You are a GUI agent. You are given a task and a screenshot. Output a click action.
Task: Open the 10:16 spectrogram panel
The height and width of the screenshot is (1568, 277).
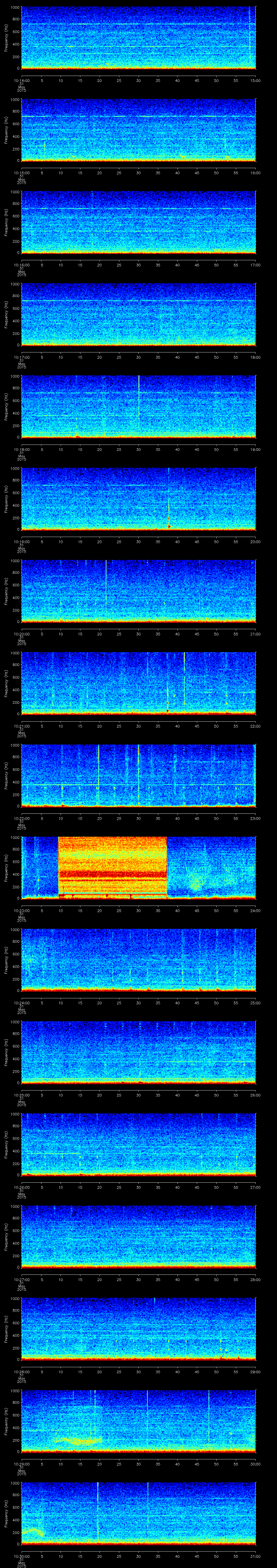pos(138,222)
